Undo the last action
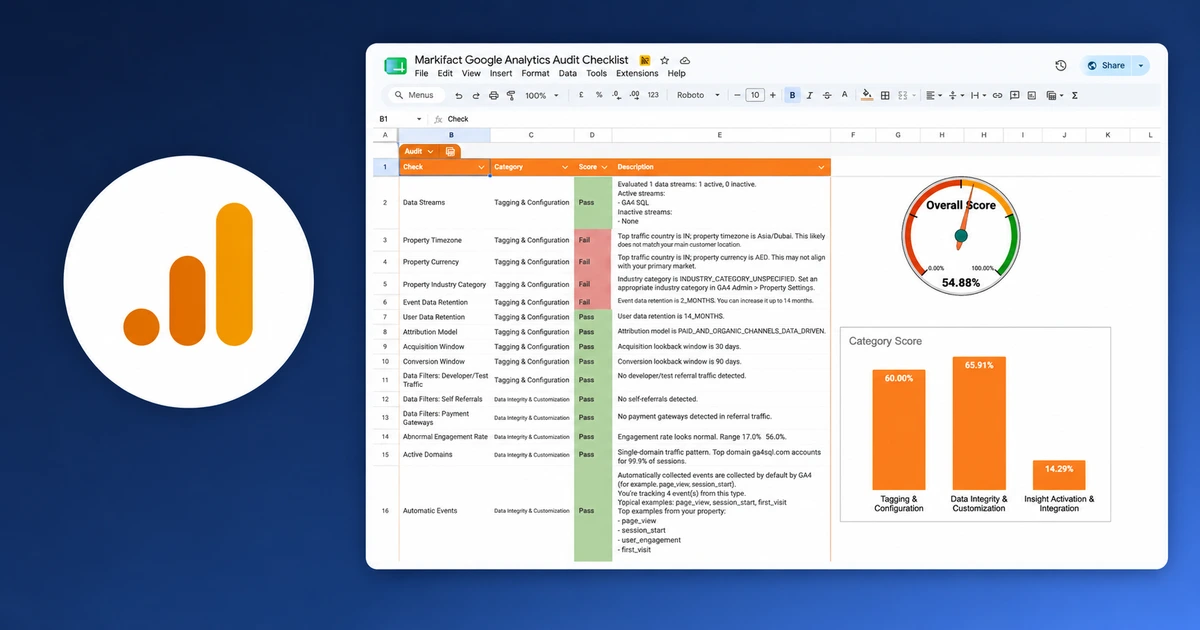 [x=459, y=96]
